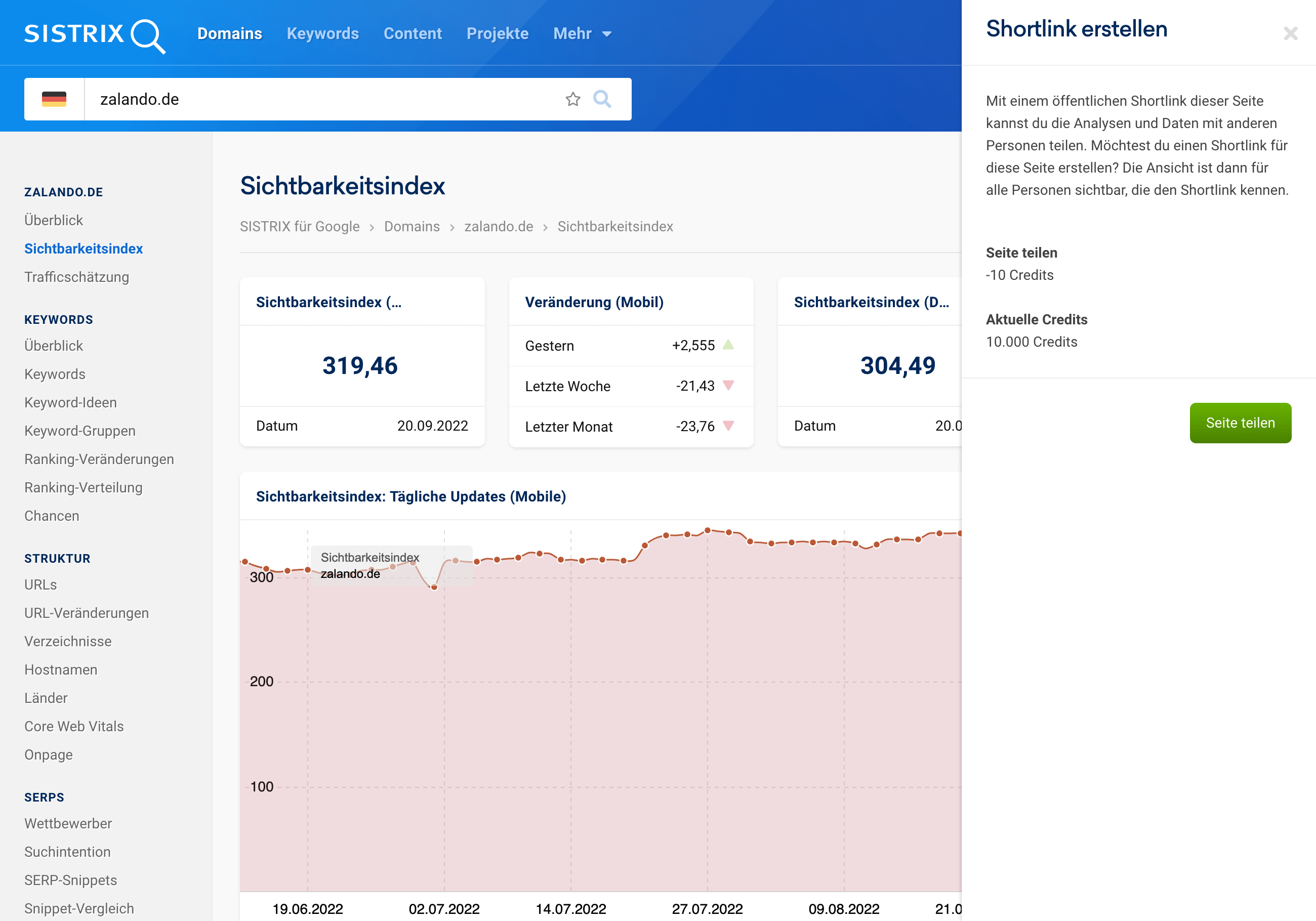
Task: Open the German flag country selector
Action: (x=55, y=99)
